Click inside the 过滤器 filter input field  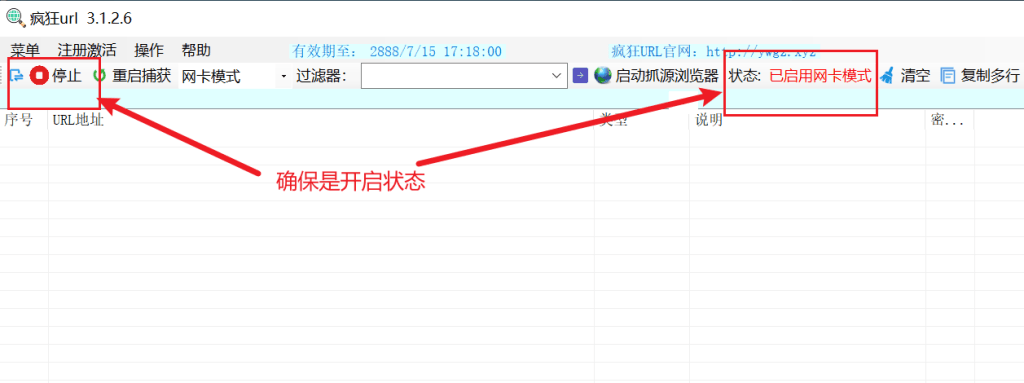pyautogui.click(x=455, y=76)
